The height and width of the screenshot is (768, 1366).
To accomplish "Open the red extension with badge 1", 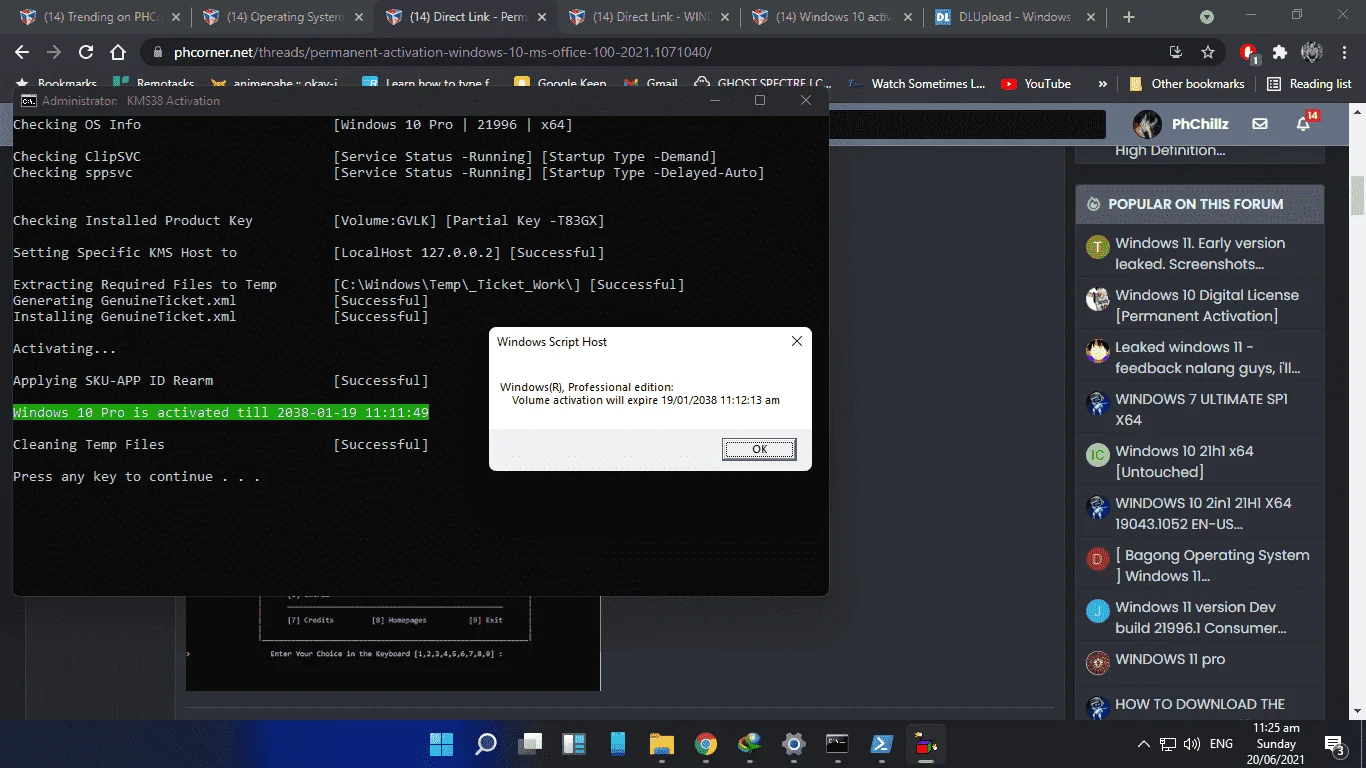I will coord(1249,53).
